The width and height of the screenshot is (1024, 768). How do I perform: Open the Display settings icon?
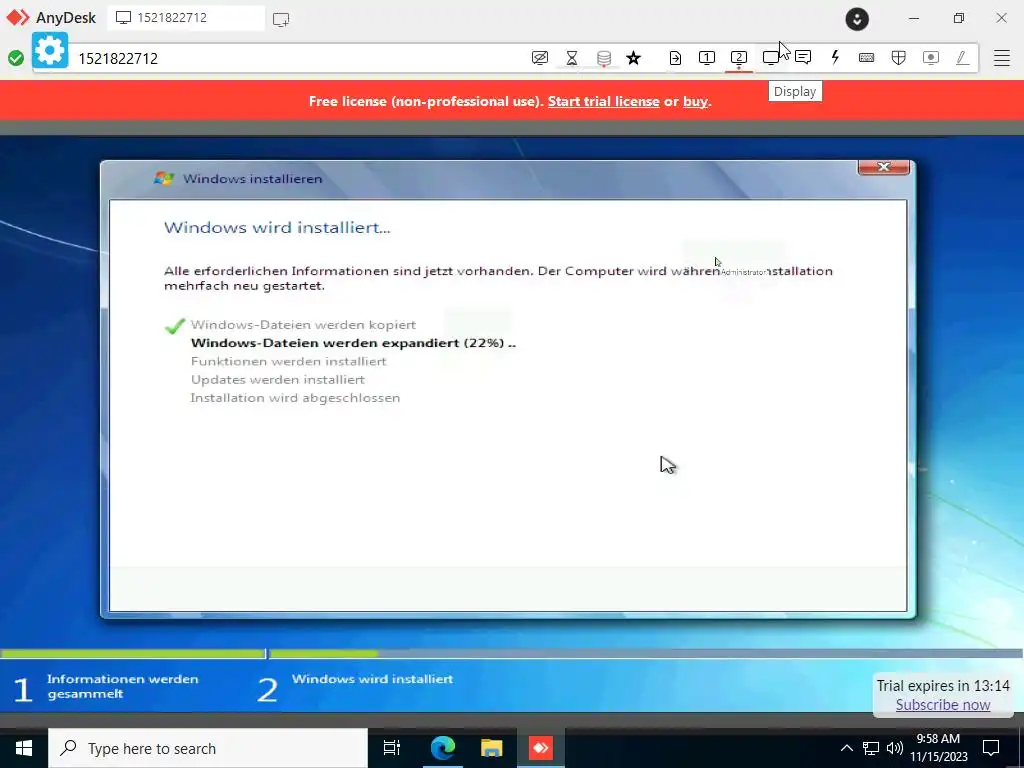[771, 58]
